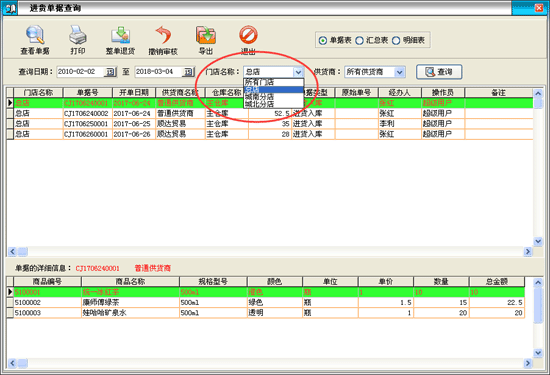Click the 查看单据 magnifier icon

pyautogui.click(x=35, y=34)
